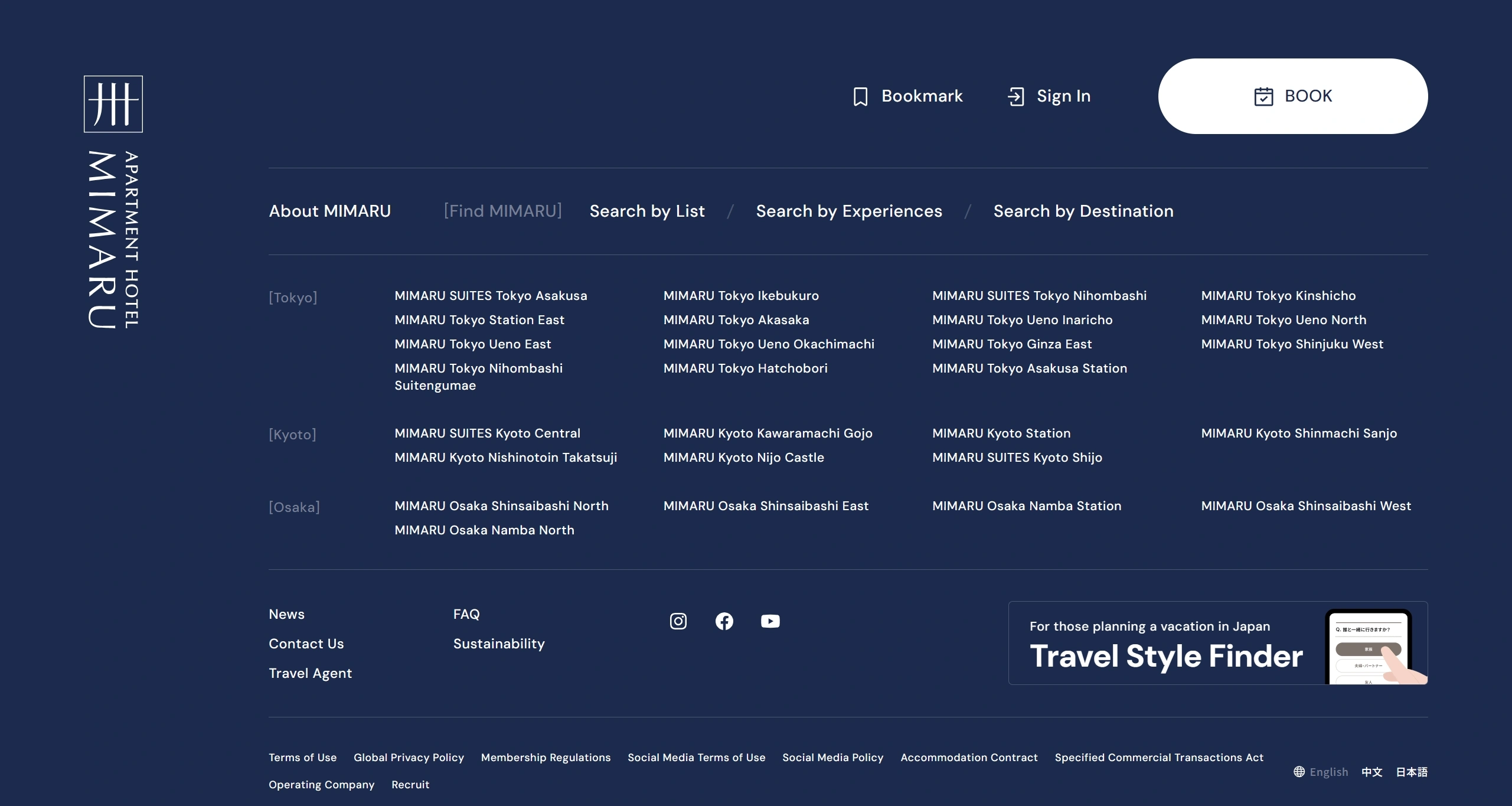Viewport: 1512px width, 806px height.
Task: Open the YouTube channel
Action: (x=770, y=621)
